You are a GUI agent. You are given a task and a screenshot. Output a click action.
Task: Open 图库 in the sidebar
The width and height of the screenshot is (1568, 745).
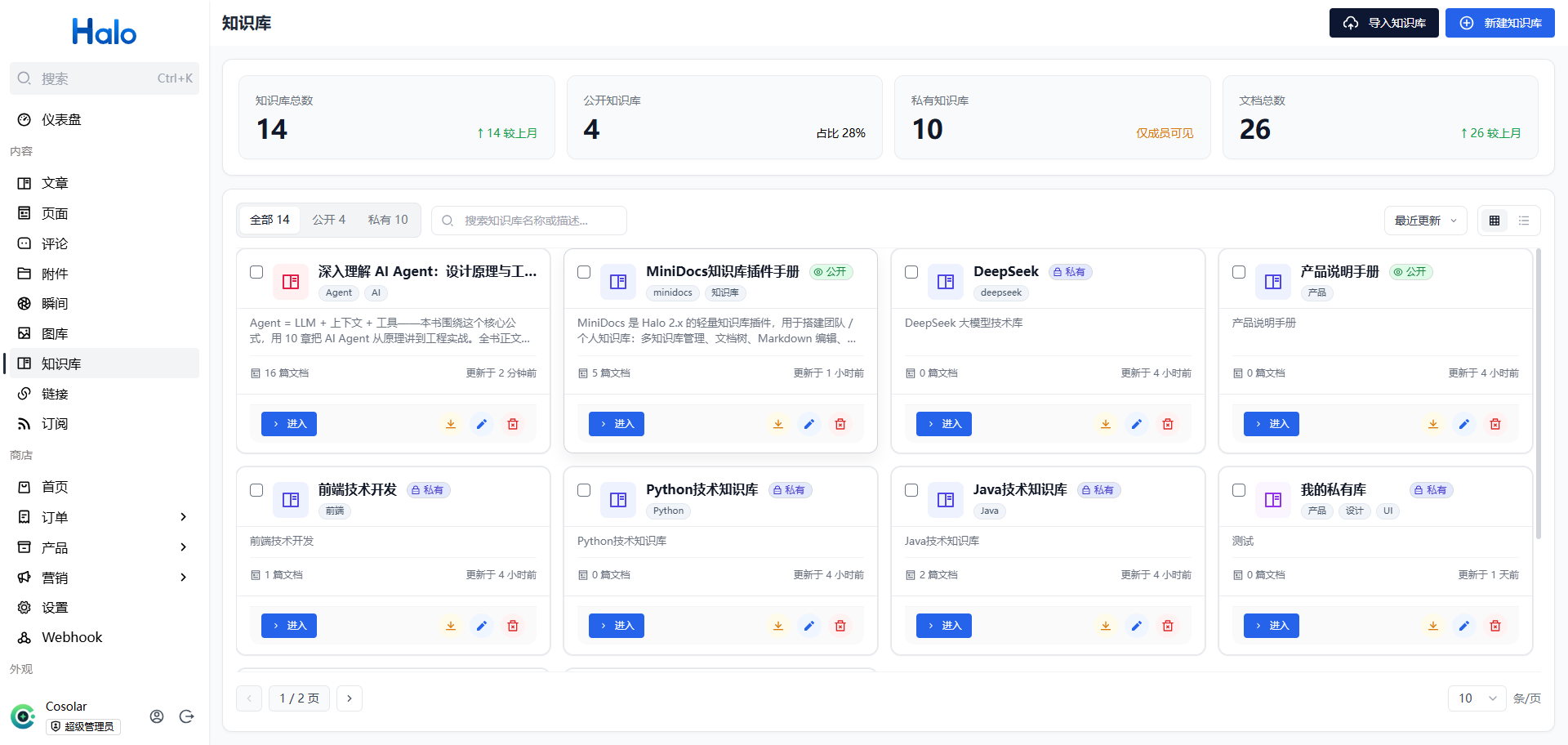[105, 333]
